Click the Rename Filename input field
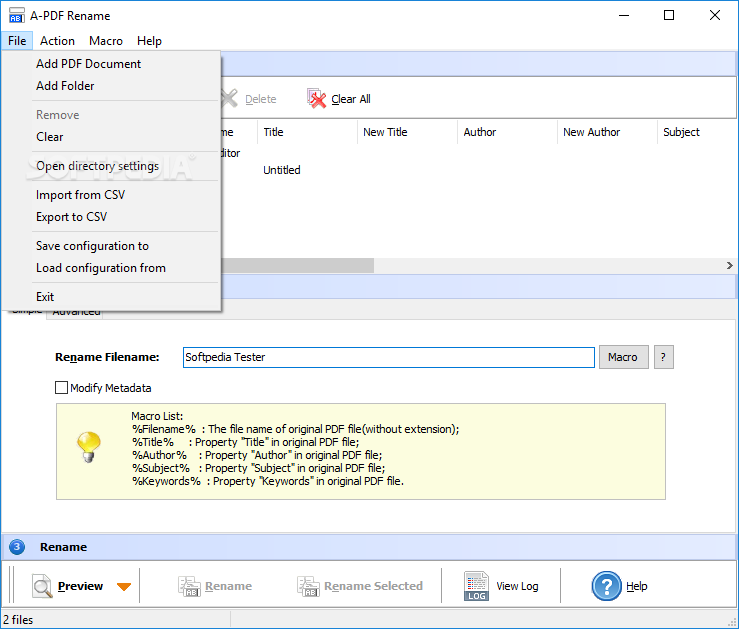This screenshot has width=739, height=629. click(x=389, y=357)
